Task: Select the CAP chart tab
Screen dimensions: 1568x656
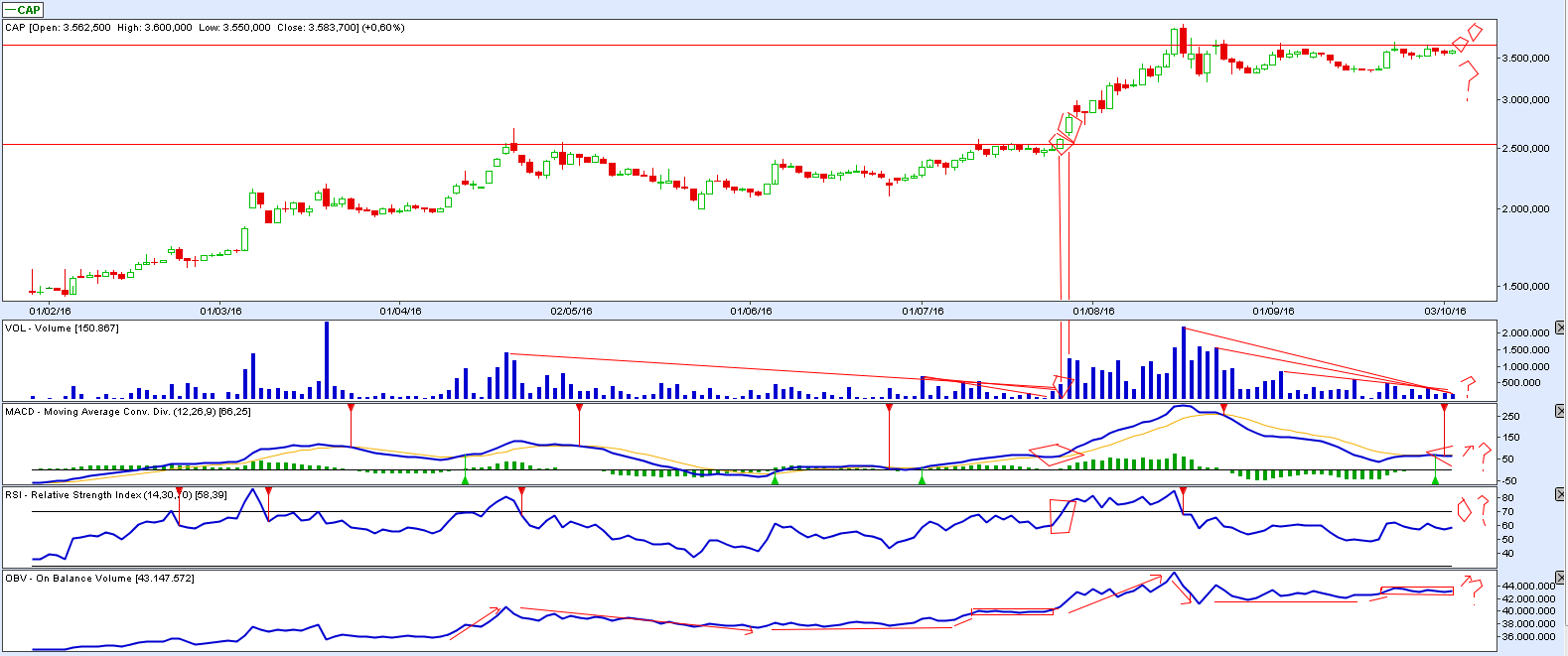Action: [24, 10]
